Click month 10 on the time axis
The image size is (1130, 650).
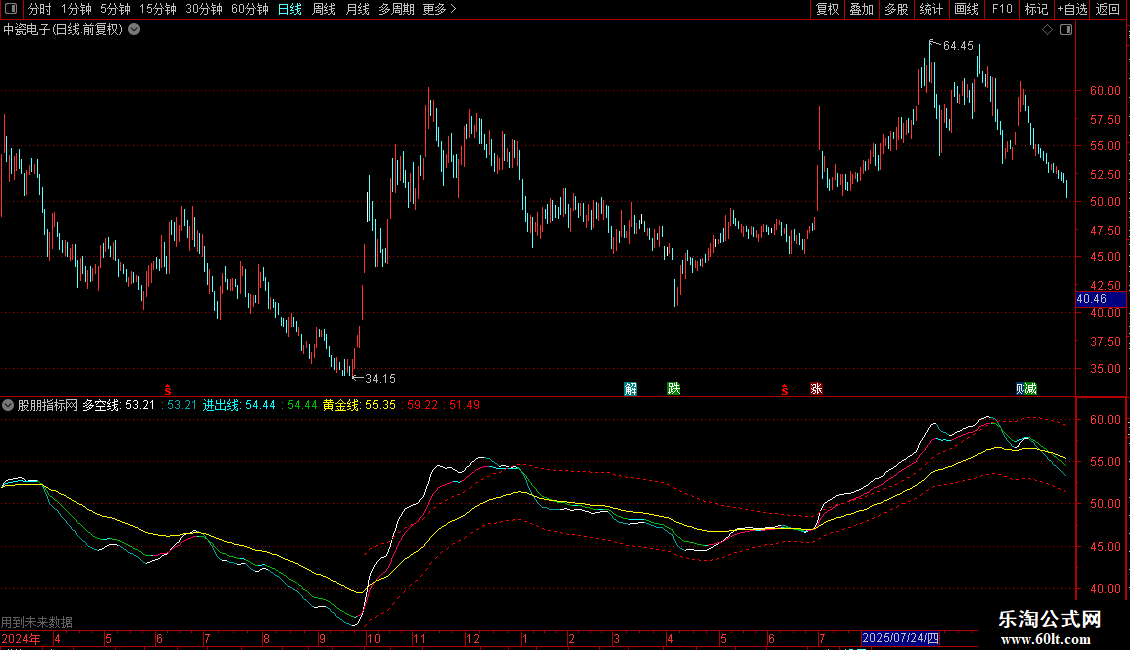click(373, 638)
